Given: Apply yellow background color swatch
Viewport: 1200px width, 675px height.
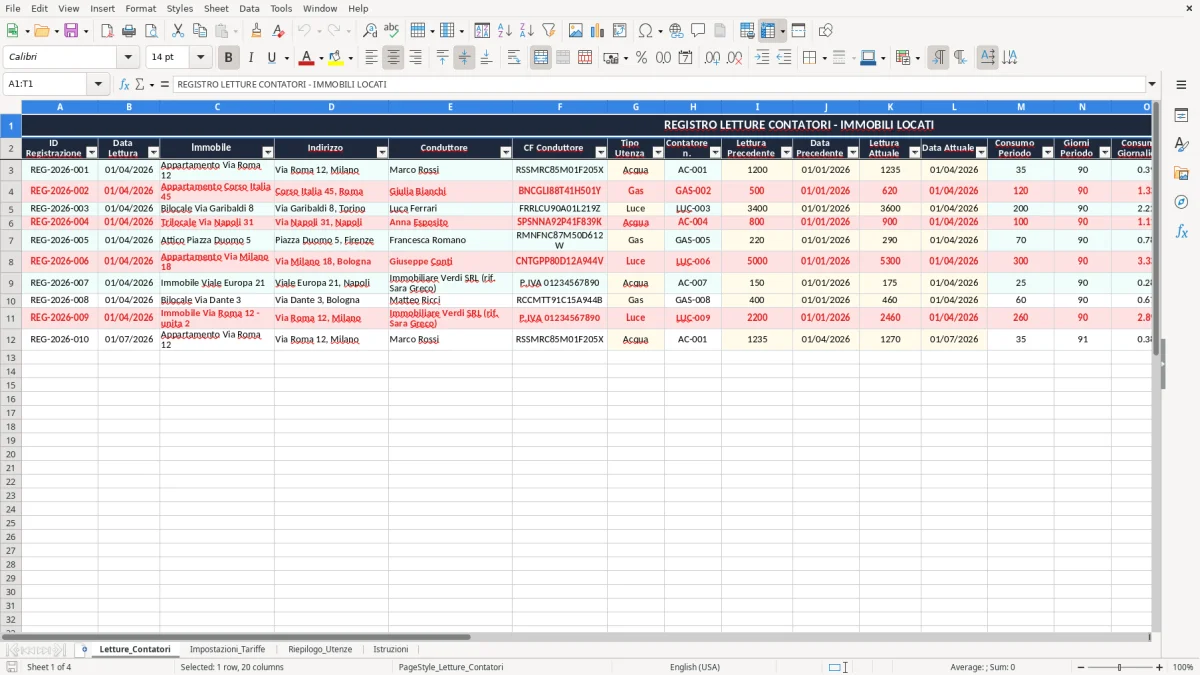Looking at the screenshot, I should point(336,58).
